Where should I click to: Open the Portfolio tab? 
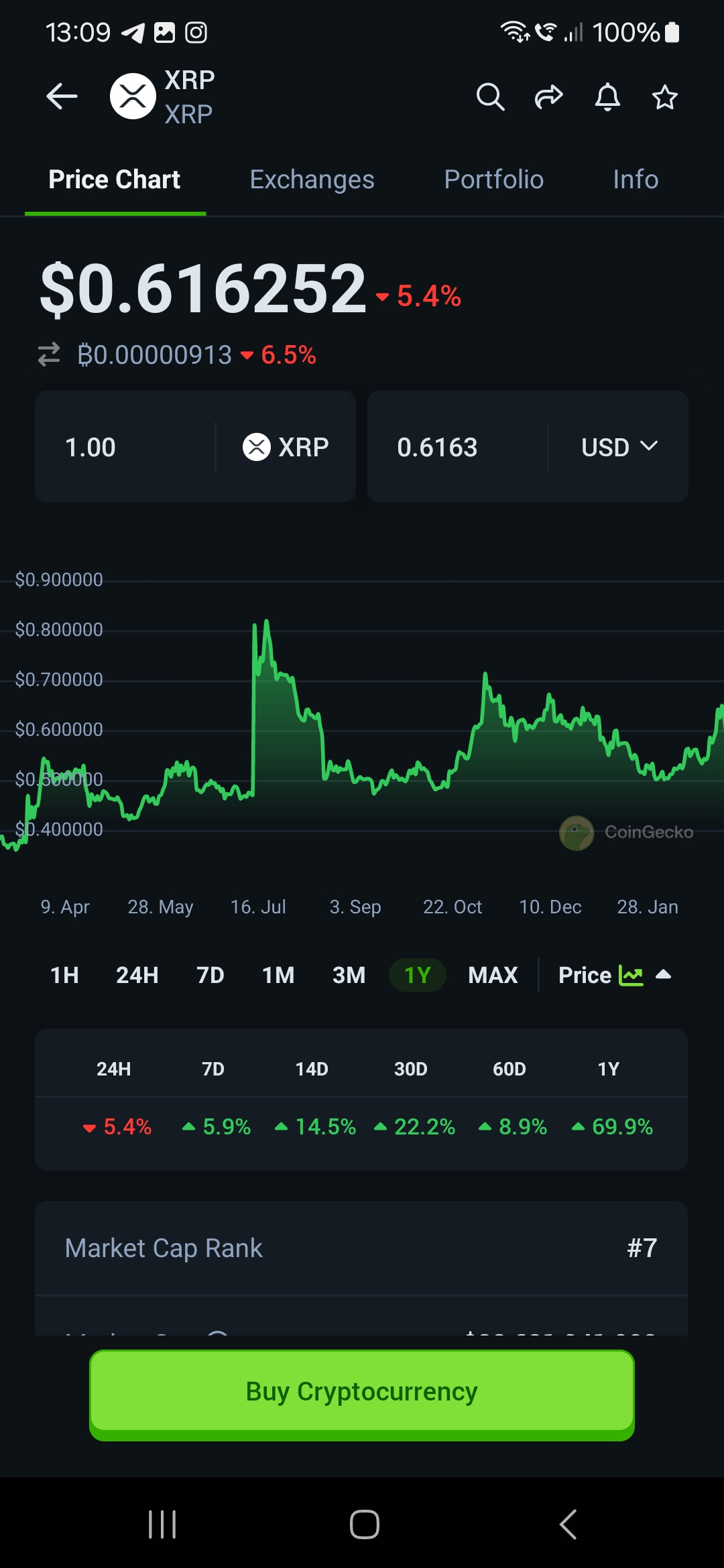[493, 180]
